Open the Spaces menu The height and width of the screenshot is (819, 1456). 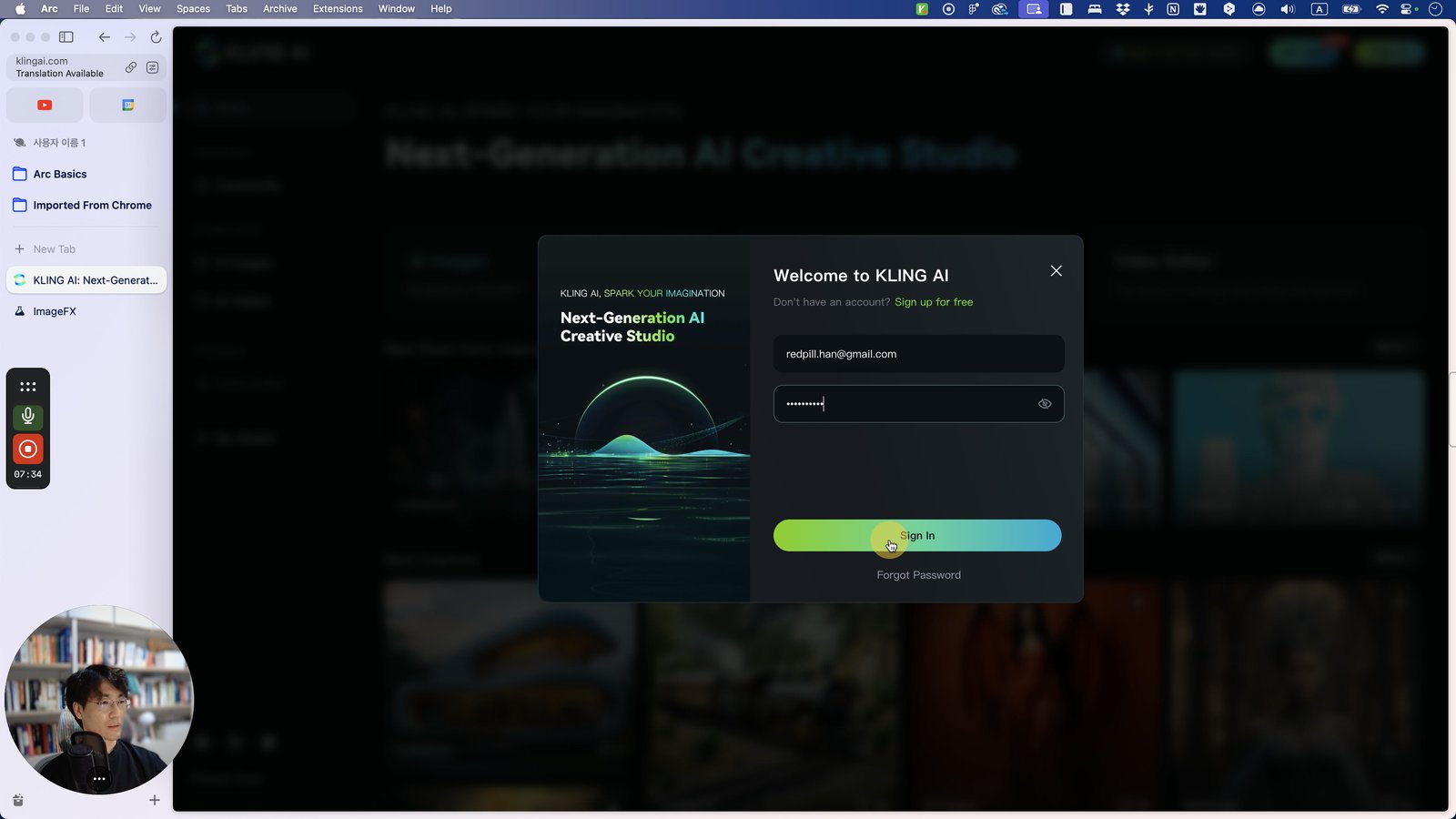pos(193,9)
